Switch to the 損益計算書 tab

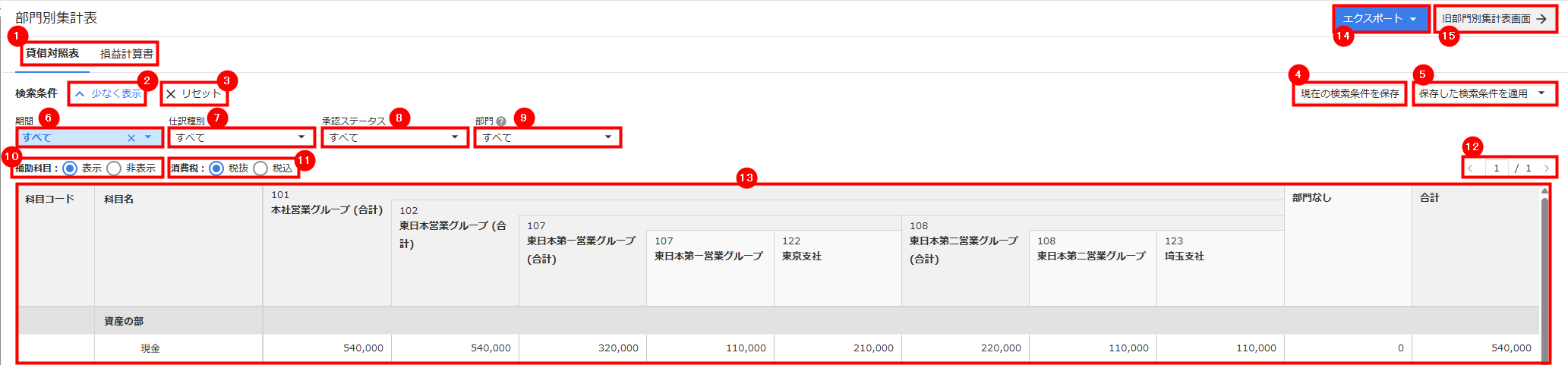coord(127,54)
